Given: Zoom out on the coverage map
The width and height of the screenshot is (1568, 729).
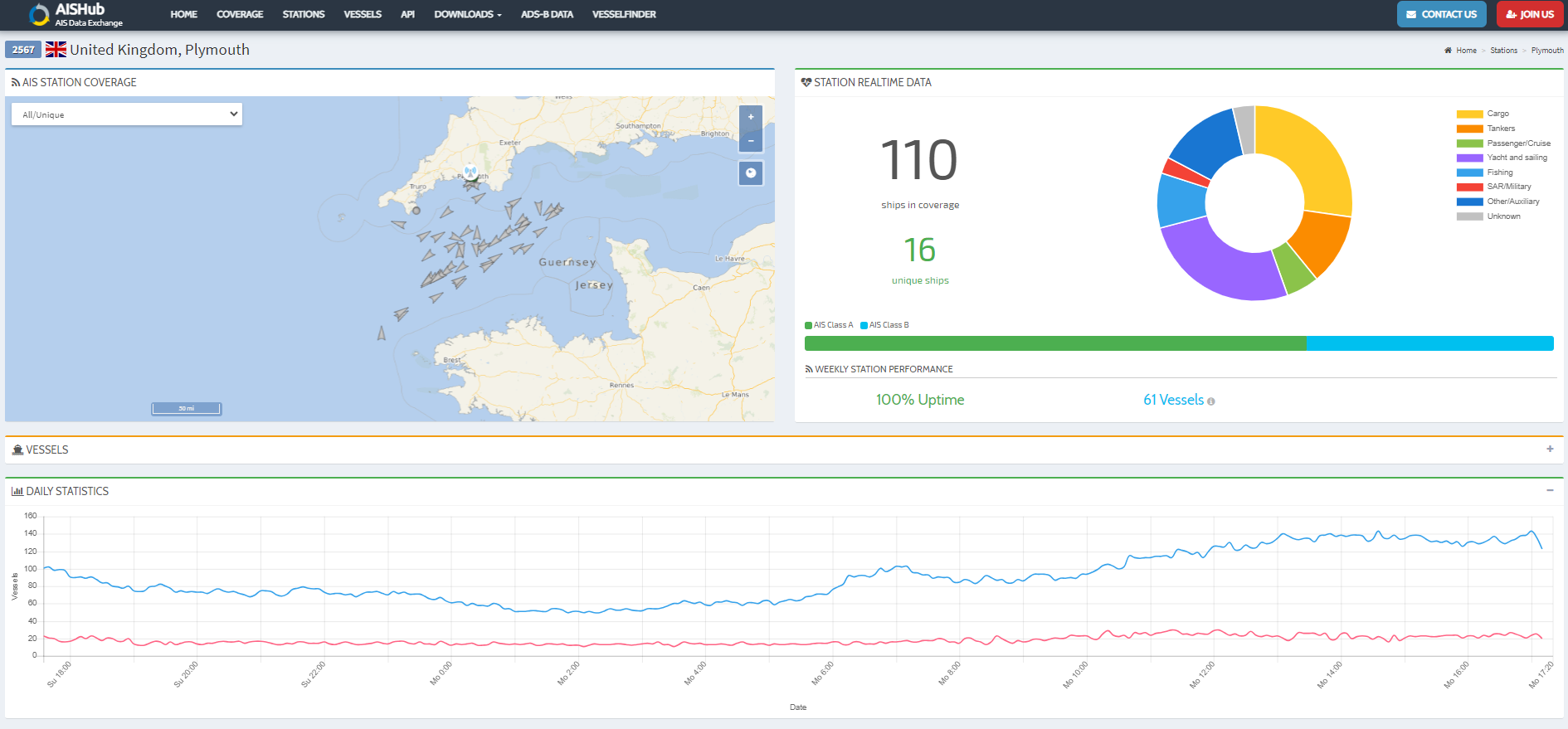Looking at the screenshot, I should coord(750,141).
